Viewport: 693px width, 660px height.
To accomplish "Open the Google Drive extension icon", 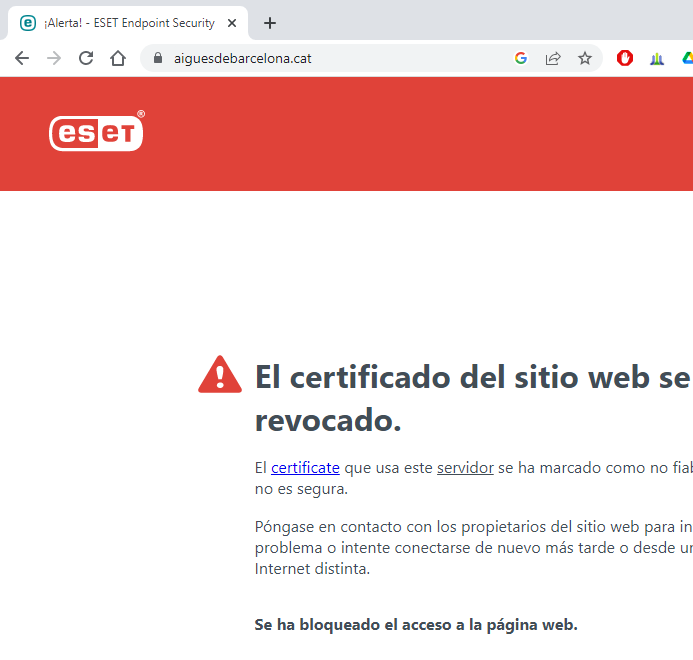I will [x=688, y=58].
